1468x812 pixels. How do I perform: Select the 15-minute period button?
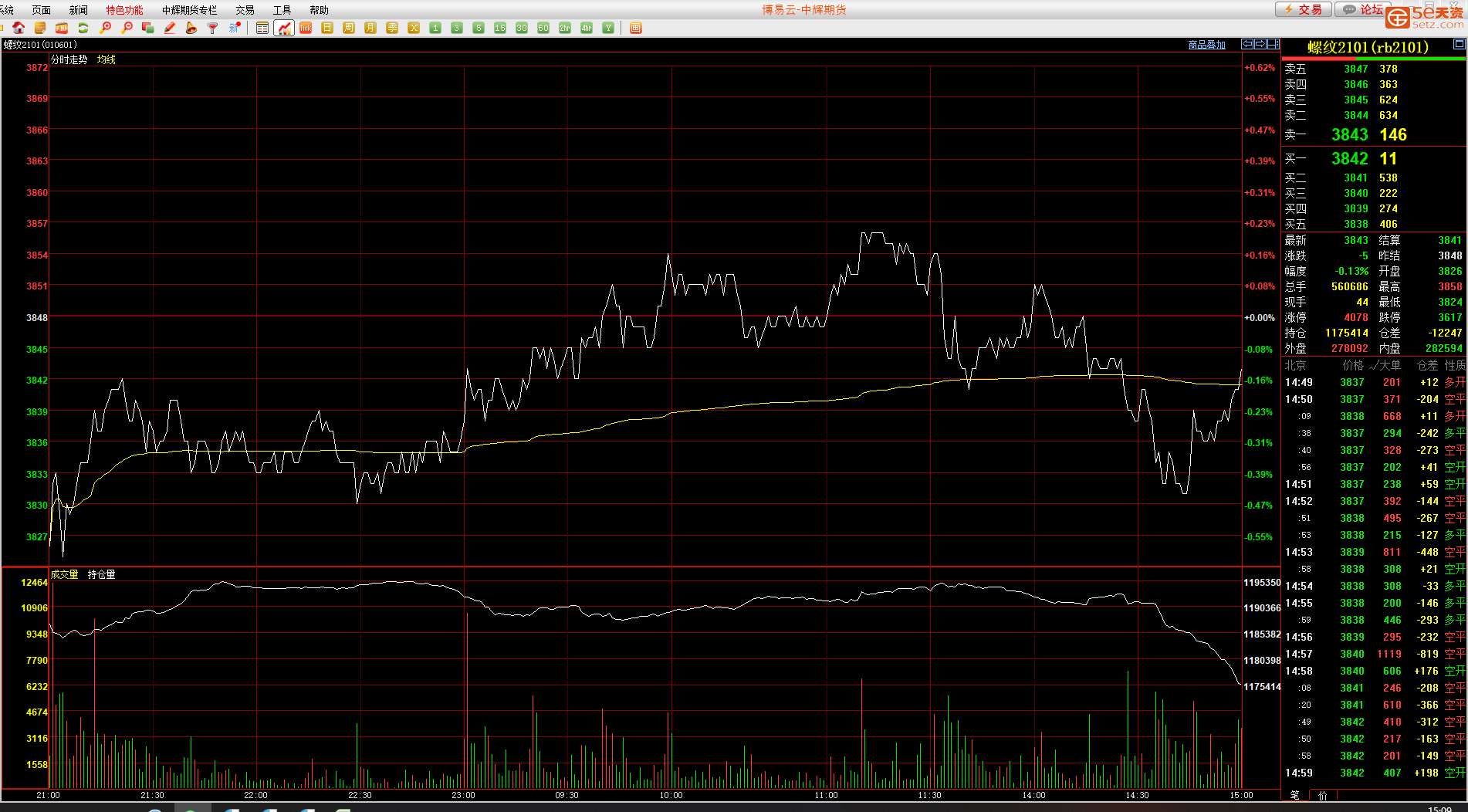(500, 28)
